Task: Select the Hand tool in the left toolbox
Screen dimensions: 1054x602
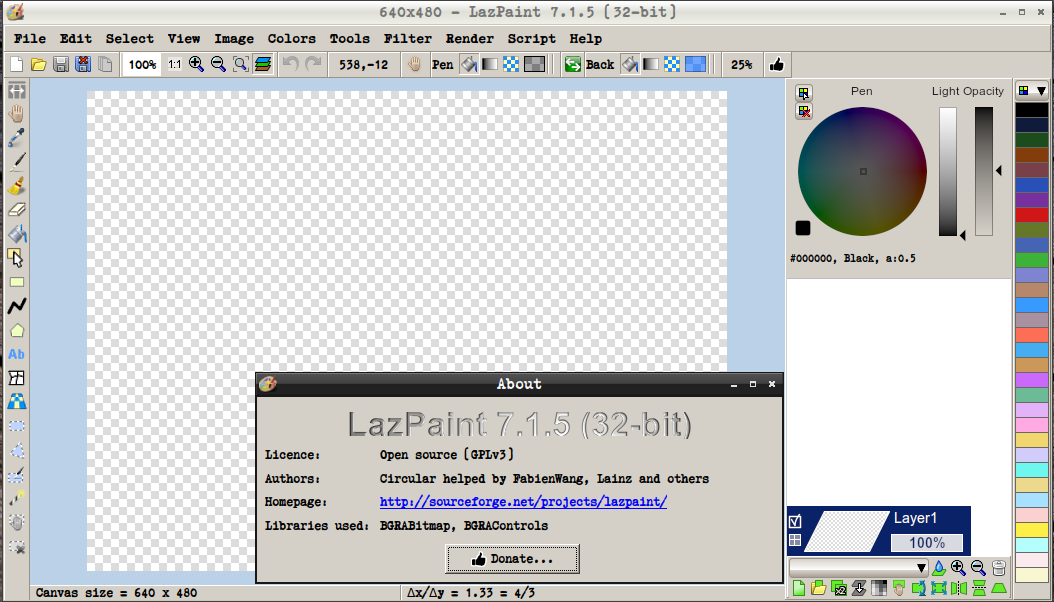Action: (x=17, y=114)
